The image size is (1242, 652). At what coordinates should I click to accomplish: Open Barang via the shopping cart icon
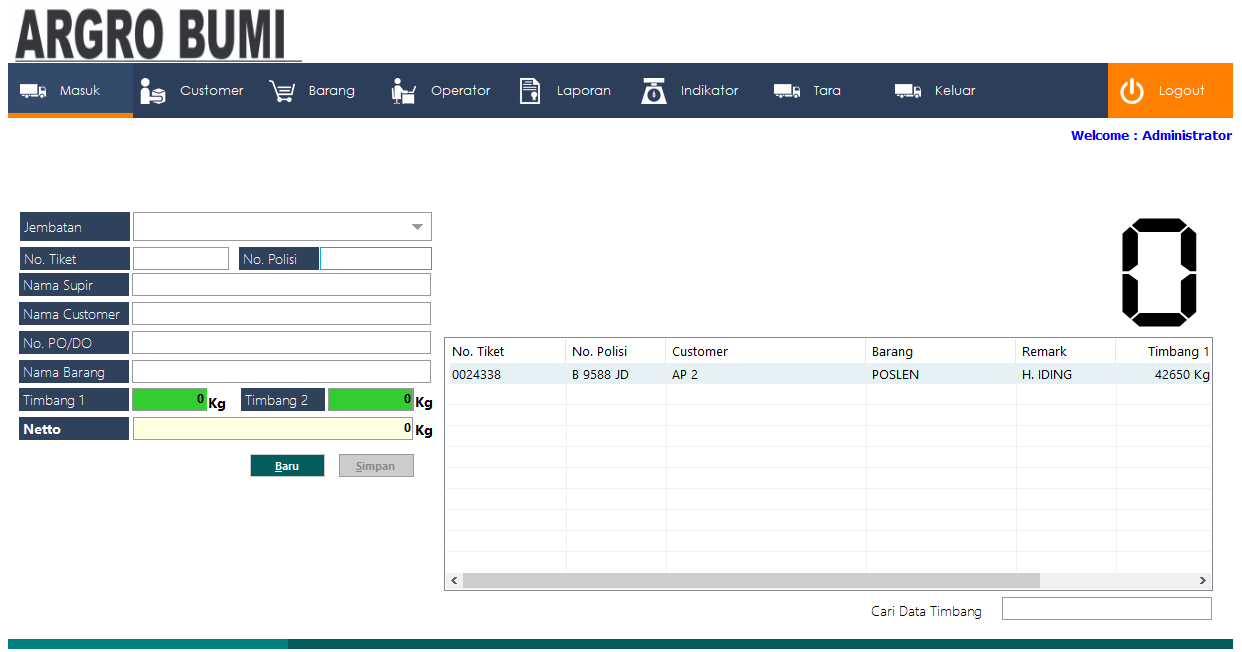pyautogui.click(x=284, y=91)
